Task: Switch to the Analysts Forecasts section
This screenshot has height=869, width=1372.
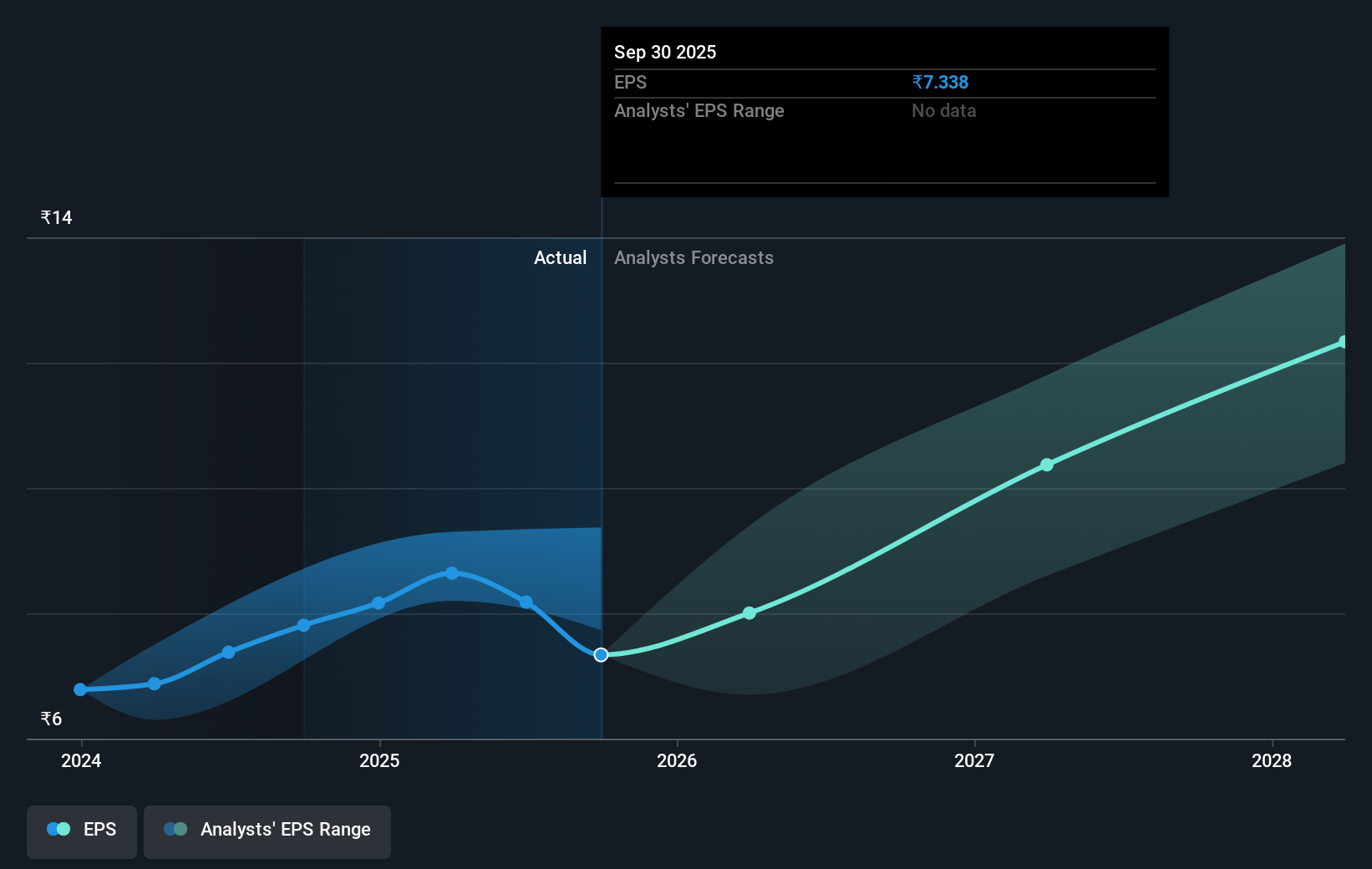Action: 694,258
